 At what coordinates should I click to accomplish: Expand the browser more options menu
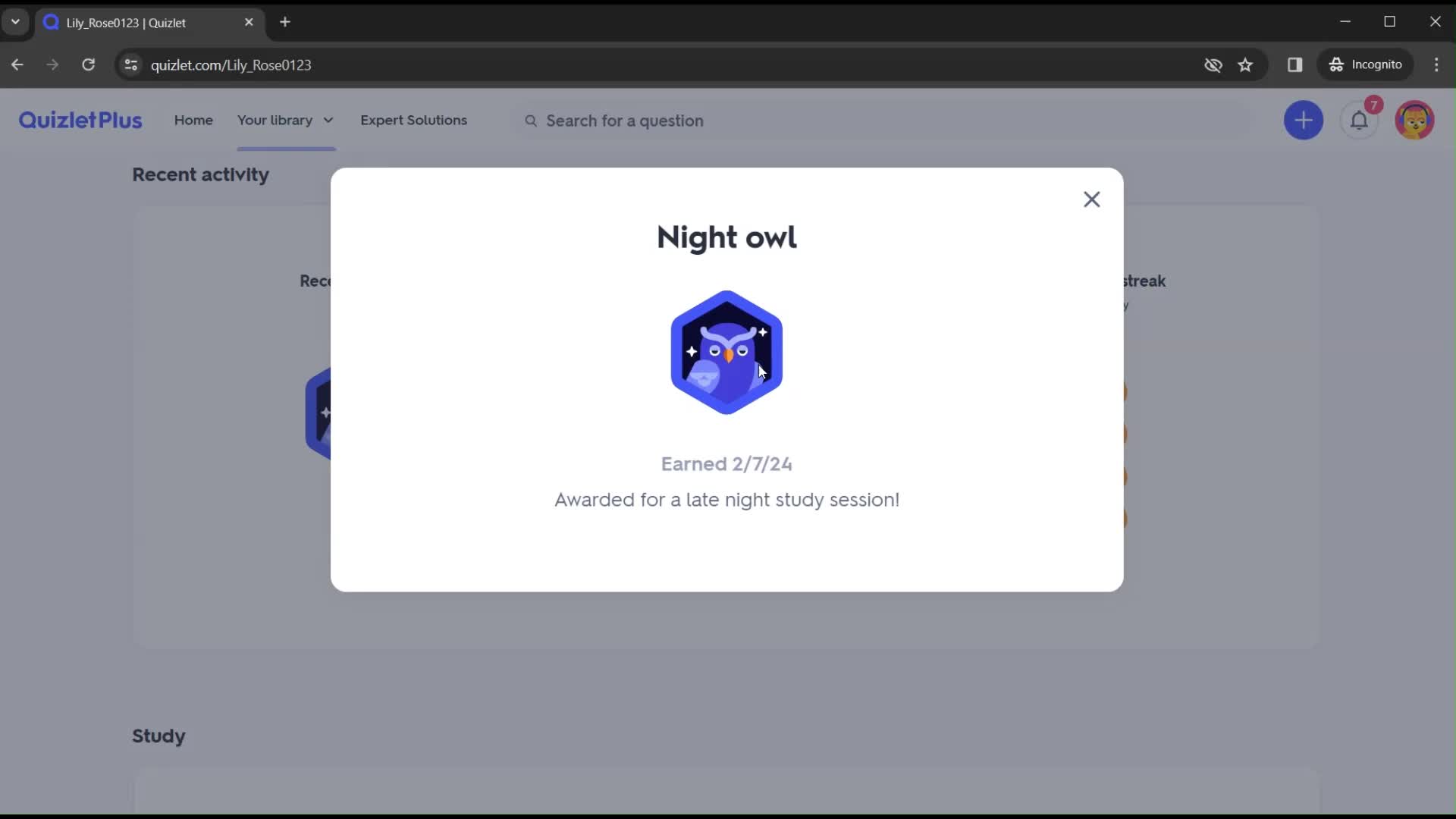(1437, 64)
